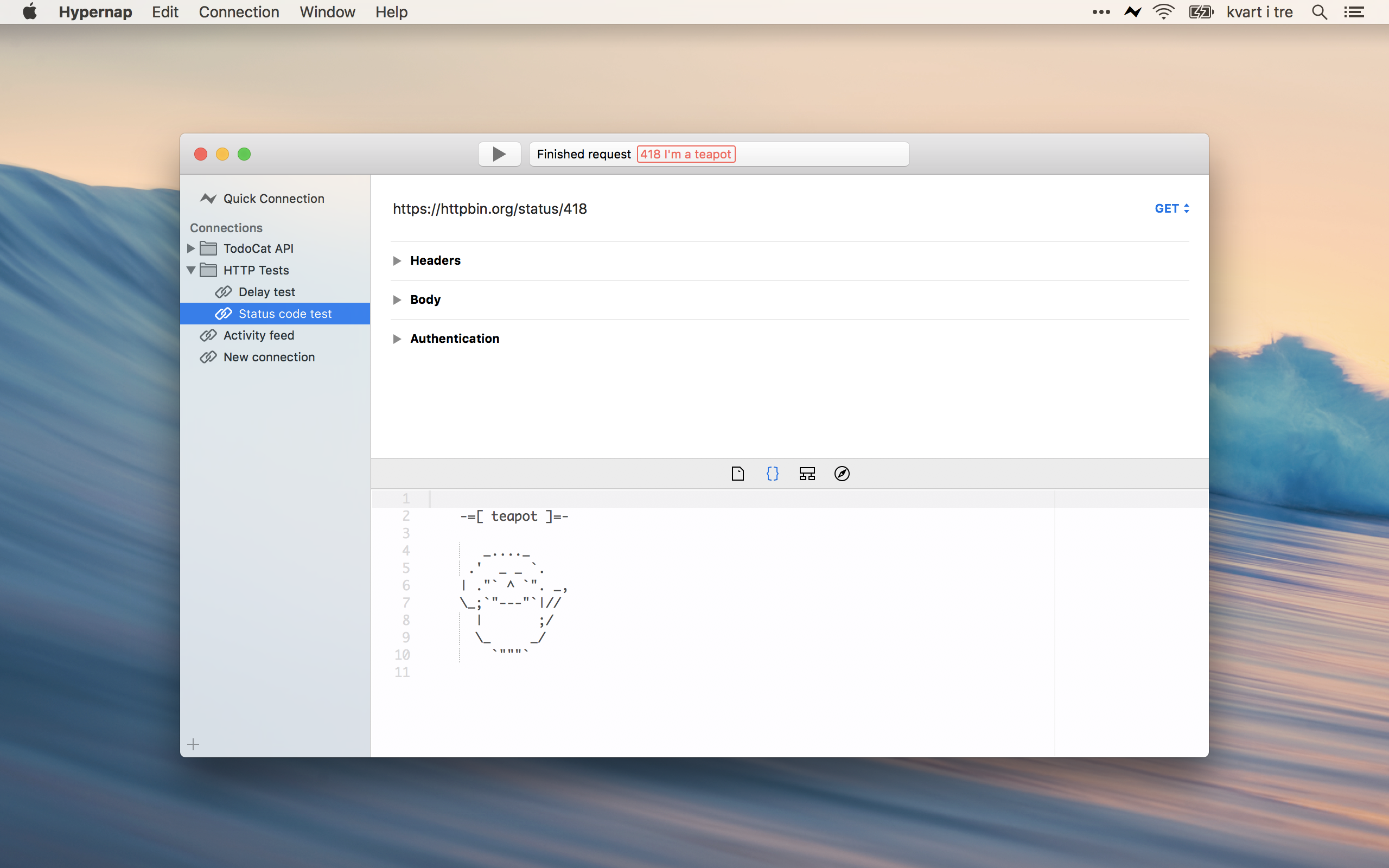This screenshot has width=1389, height=868.
Task: Open the compass browser preview icon
Action: point(842,474)
